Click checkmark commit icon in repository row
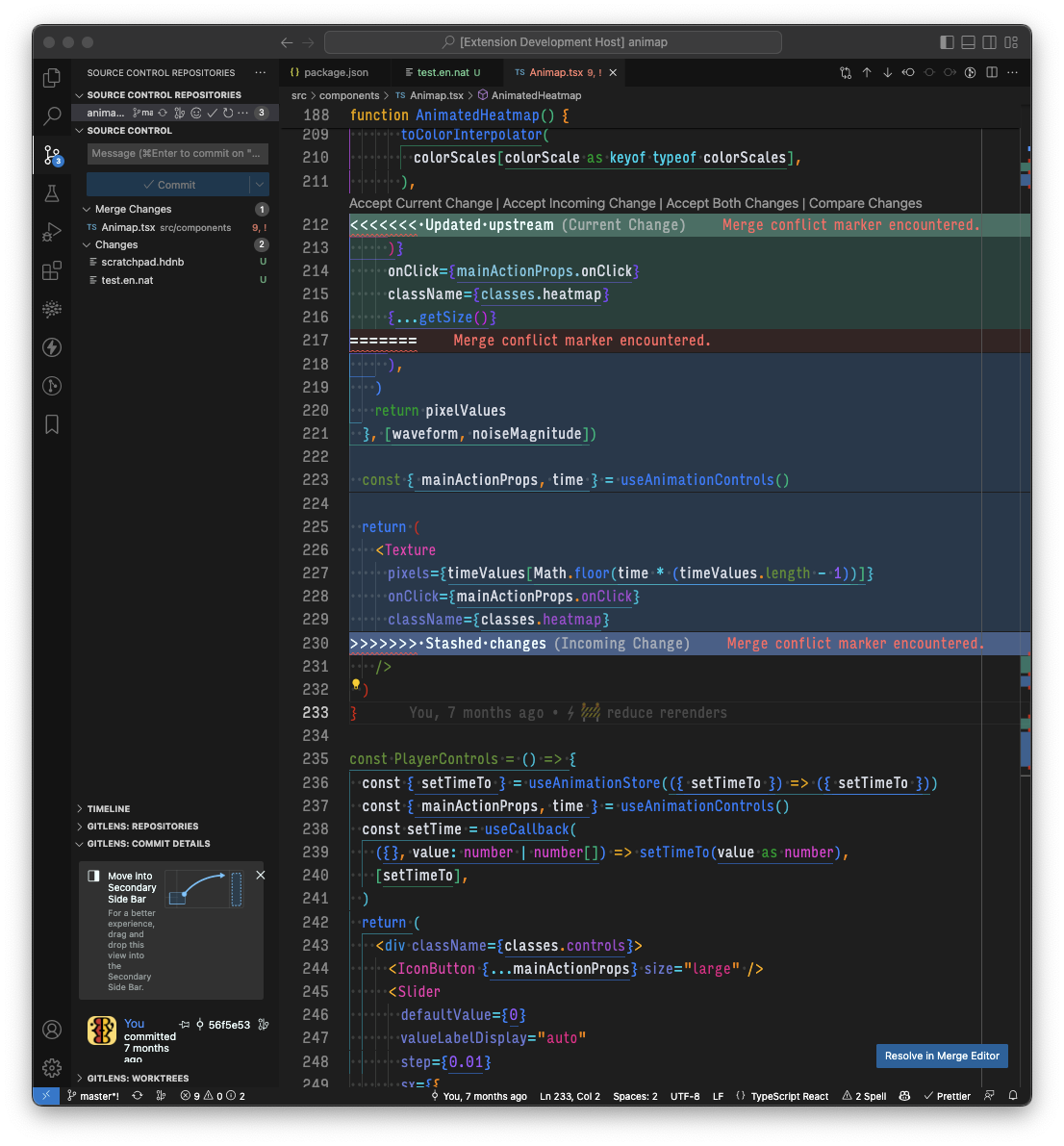This screenshot has height=1146, width=1064. (x=212, y=113)
